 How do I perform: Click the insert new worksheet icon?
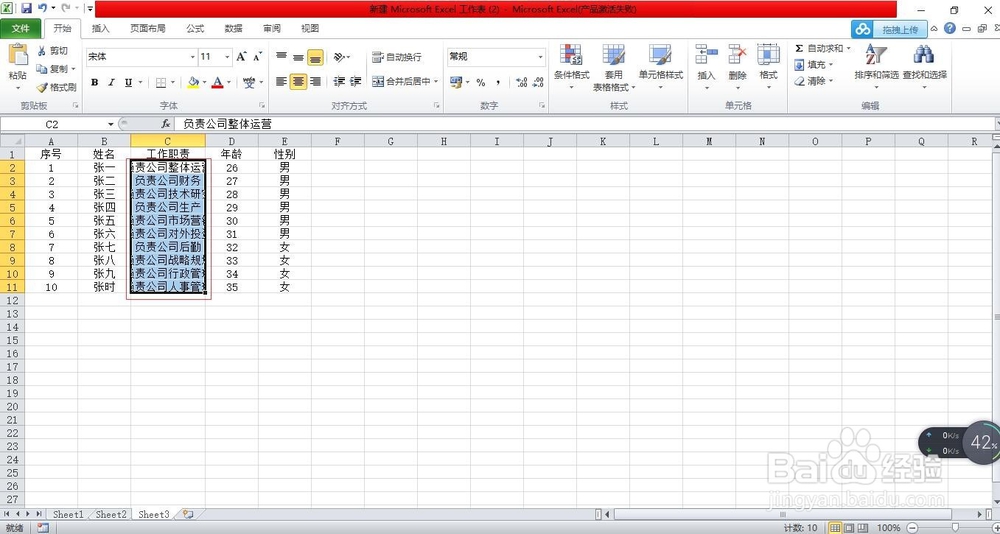coord(188,514)
